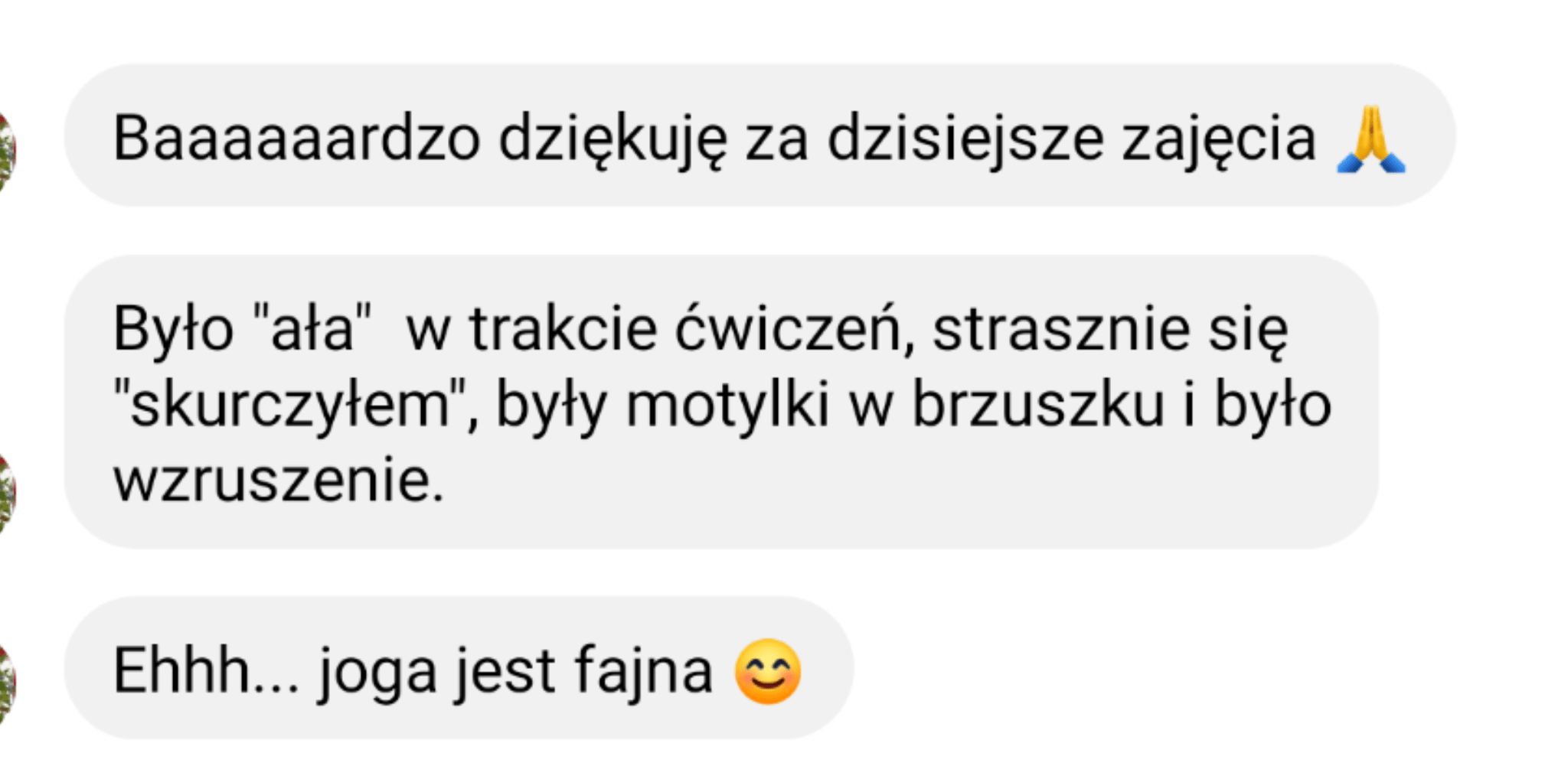The width and height of the screenshot is (1568, 766).
Task: Click the word "ćwiczeń" in second message
Action: [x=793, y=329]
